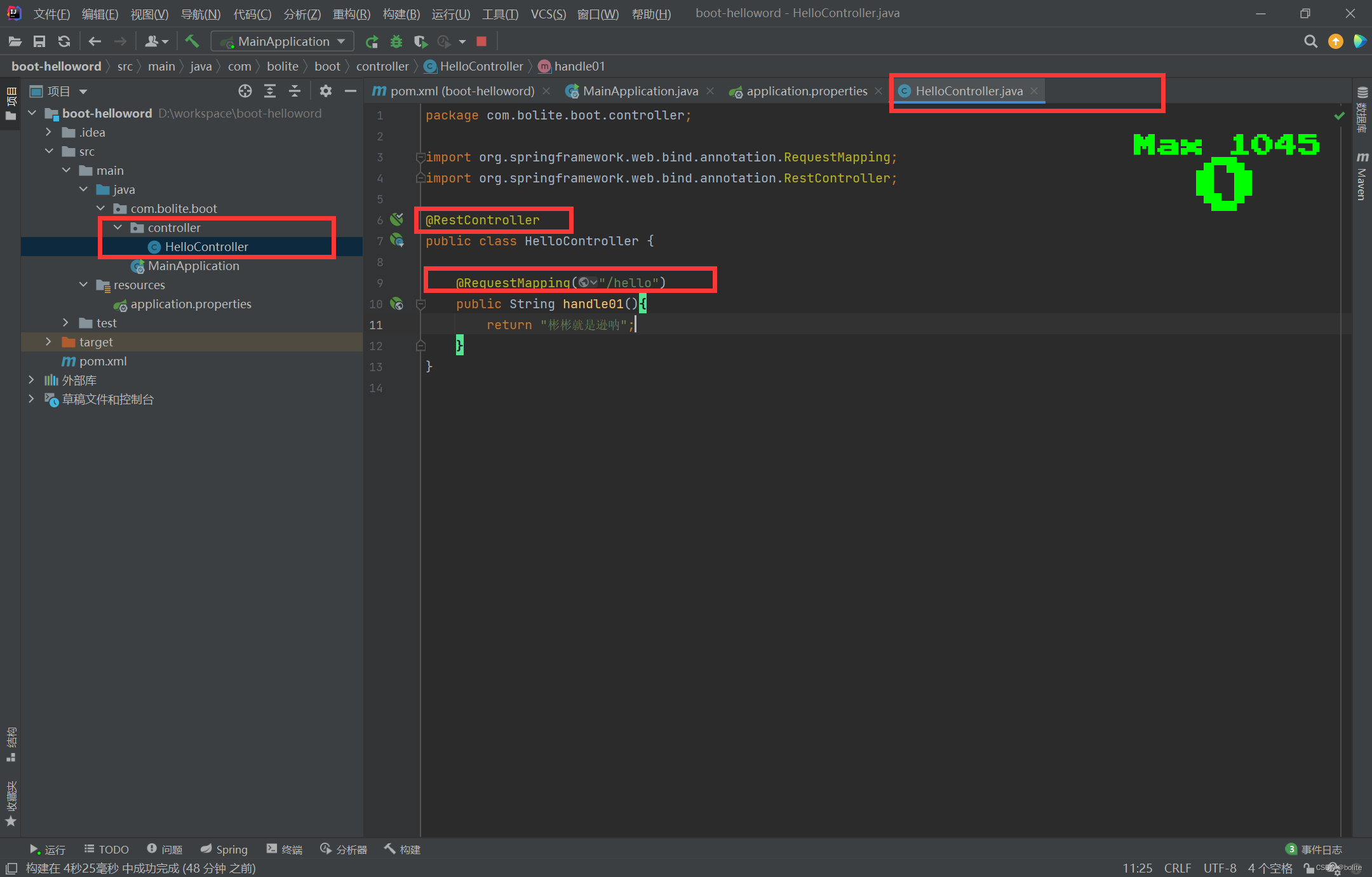Rerun MainApplication with the green rerun icon
Screen dimensions: 1372x877
pyautogui.click(x=372, y=42)
